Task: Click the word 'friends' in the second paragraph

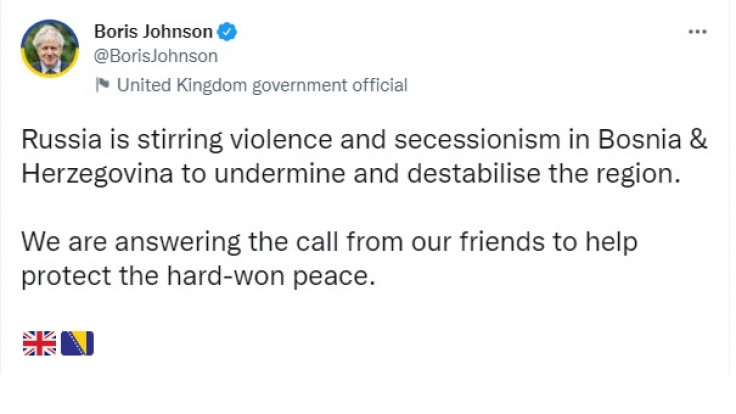Action: [501, 242]
